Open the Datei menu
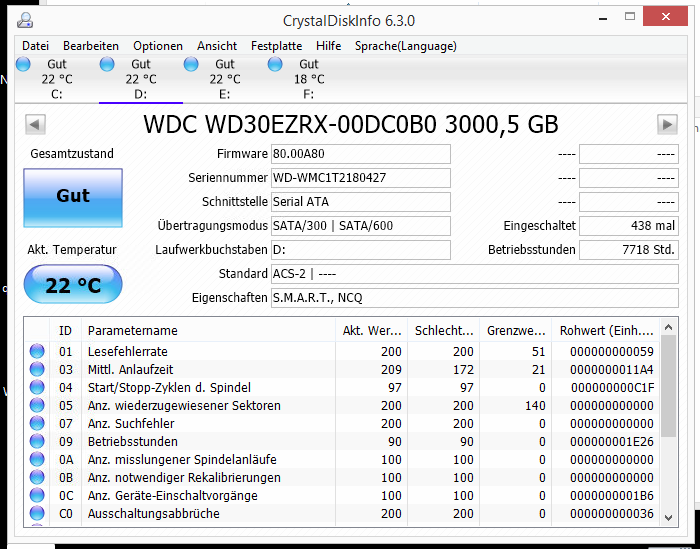Viewport: 700px width, 549px height. (35, 46)
